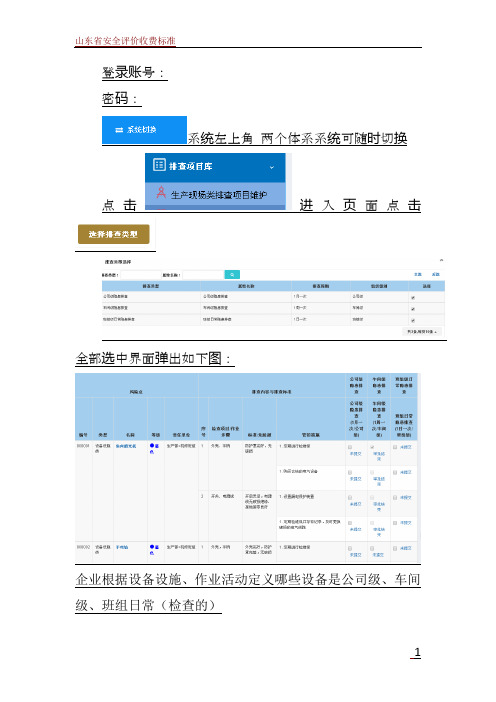This screenshot has width=496, height=702.
Task: Focus the 排查类型 search input field
Action: 140,274
